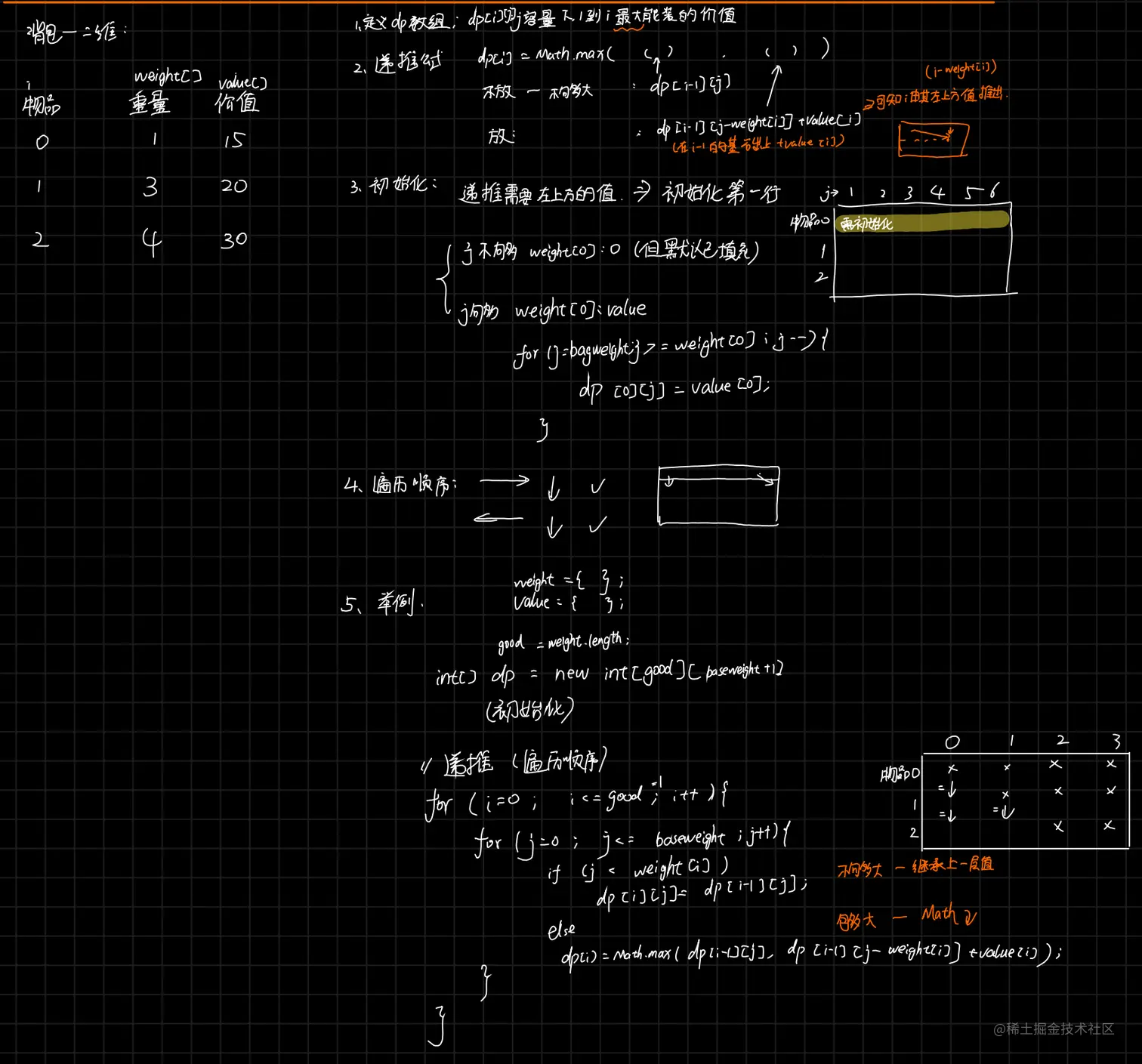
Task: Click the orange boxed arrow sketch
Action: pyautogui.click(x=934, y=140)
